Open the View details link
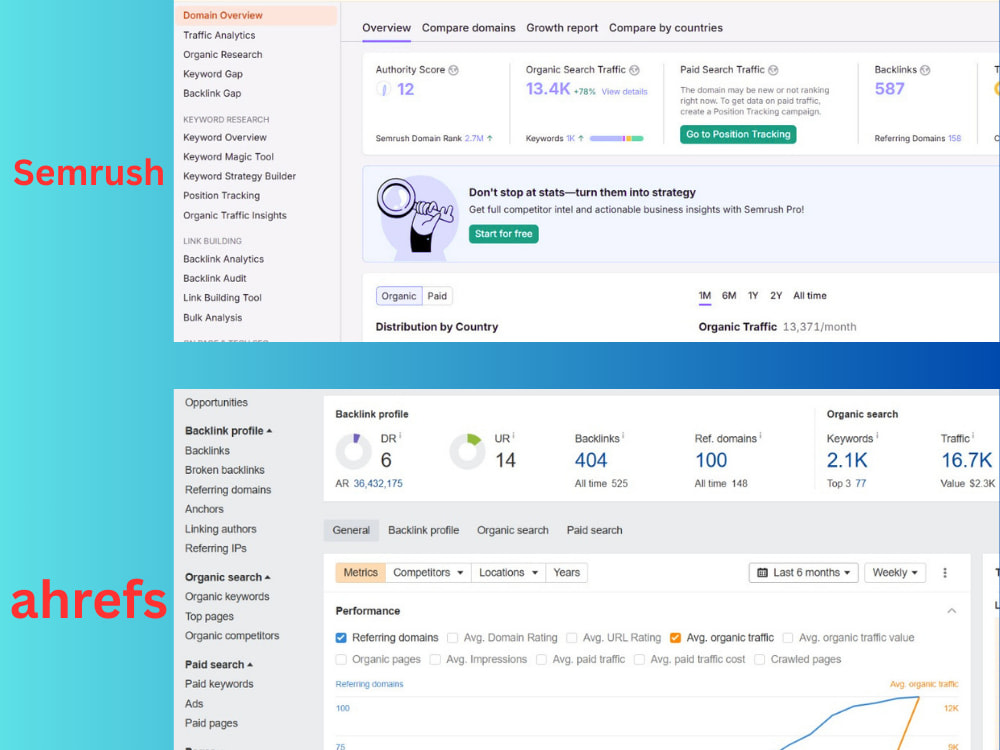Screen dimensions: 1000x750 [x=624, y=92]
